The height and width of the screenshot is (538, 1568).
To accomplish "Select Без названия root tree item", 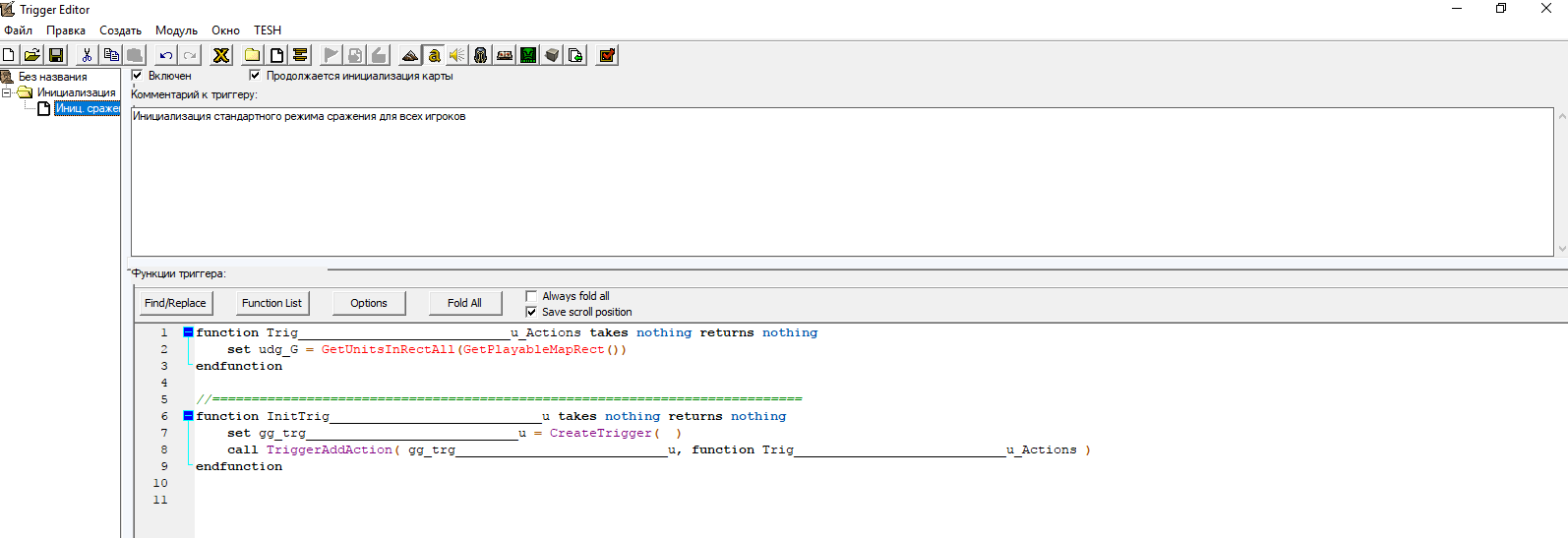I will point(52,77).
